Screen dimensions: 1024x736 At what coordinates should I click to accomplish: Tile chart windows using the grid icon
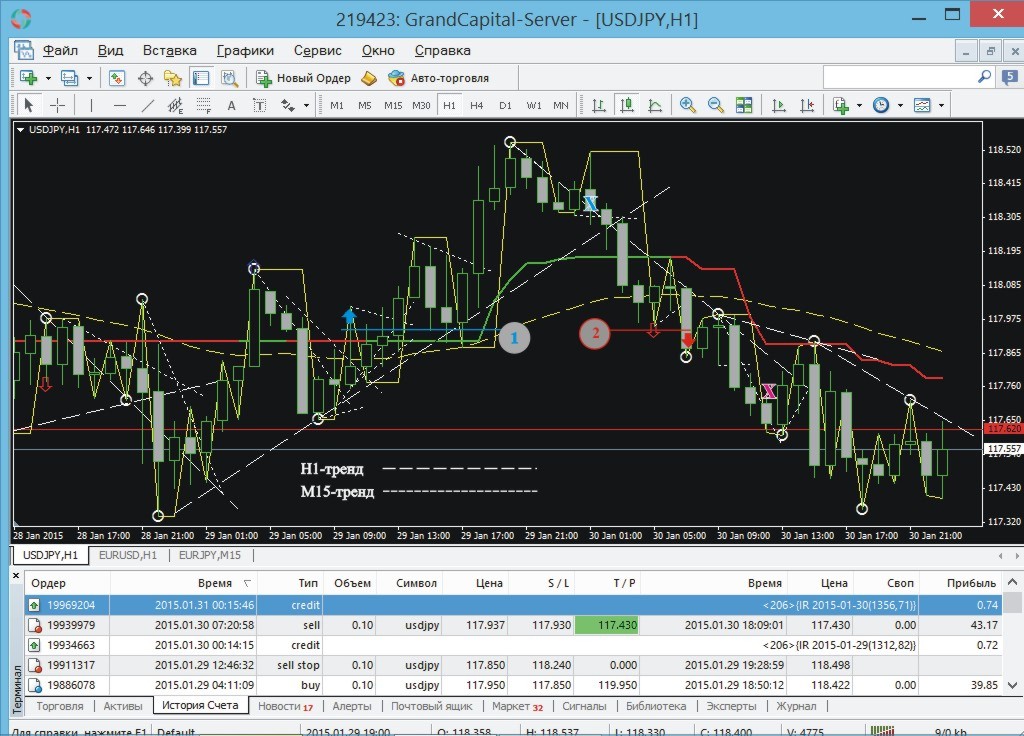pyautogui.click(x=744, y=105)
